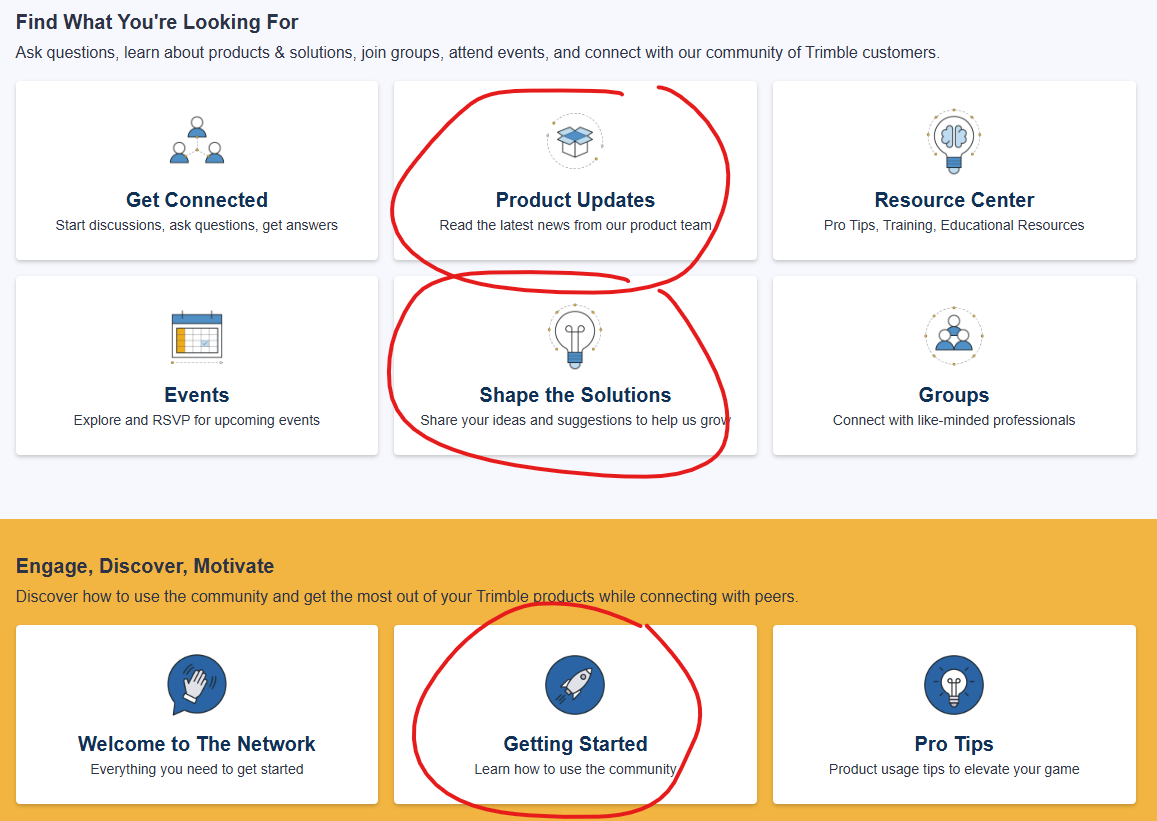Go to the Resource Center title
The height and width of the screenshot is (821, 1157).
click(x=954, y=200)
